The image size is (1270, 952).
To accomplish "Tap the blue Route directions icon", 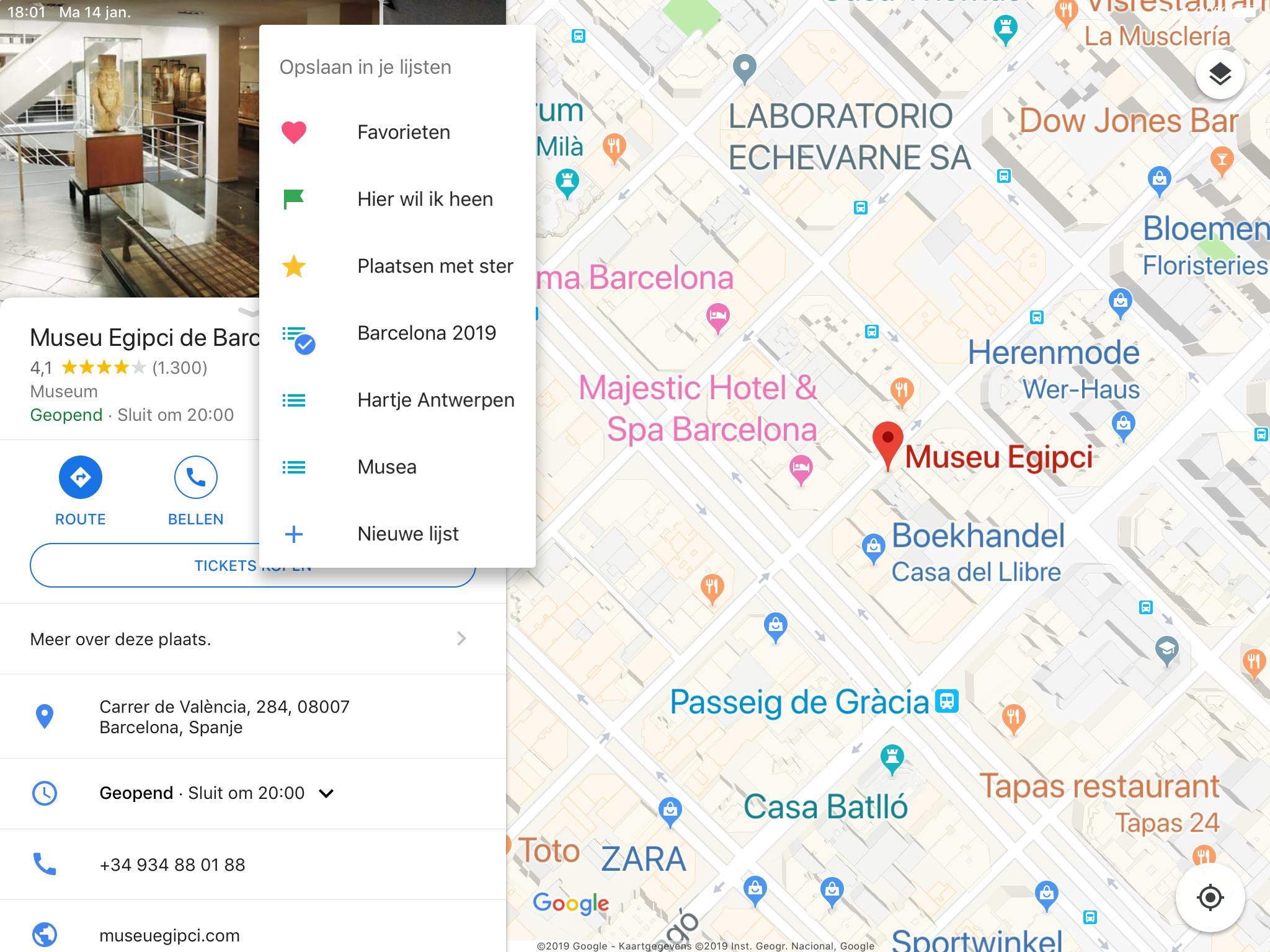I will [x=81, y=477].
